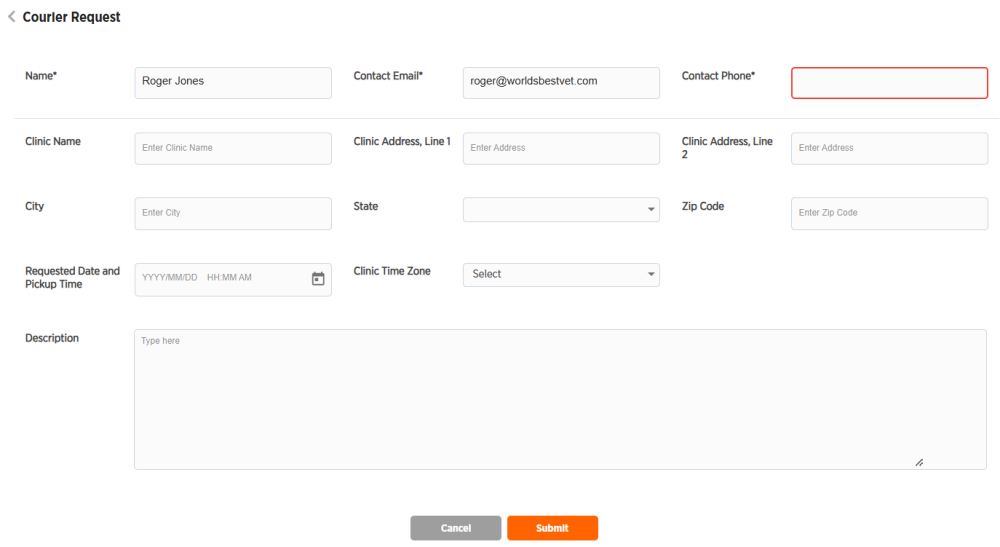1000x547 pixels.
Task: Click the Zip Code label
Action: [x=703, y=207]
